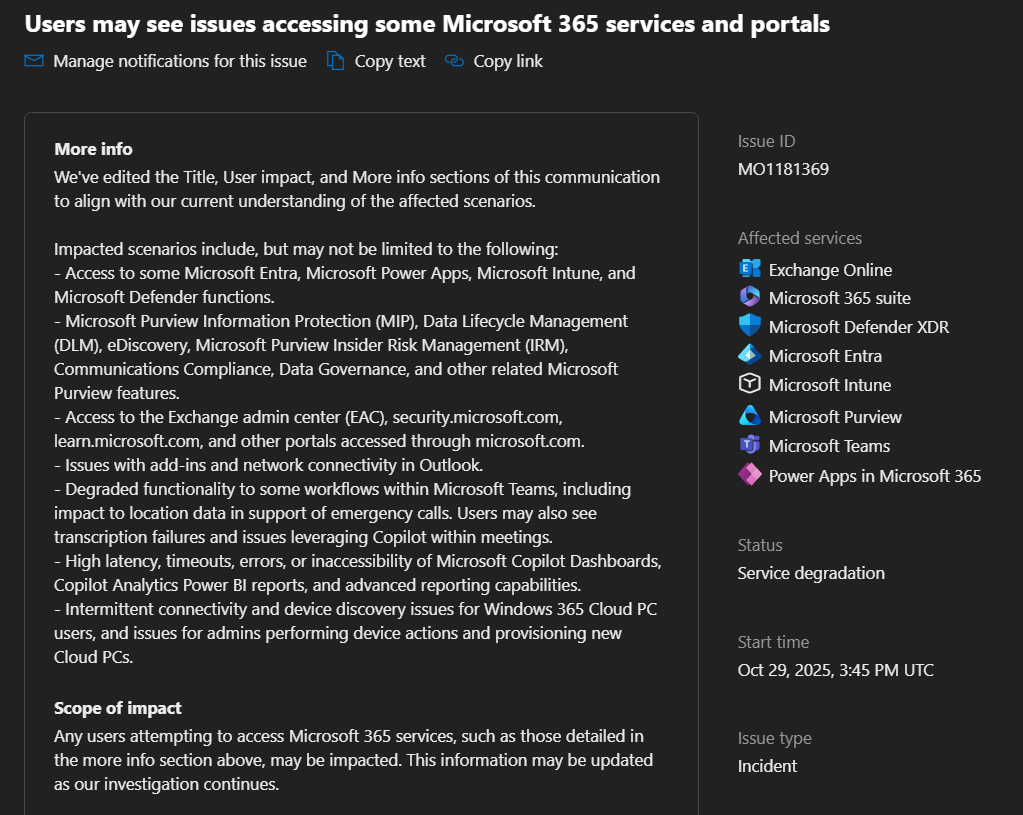Screen dimensions: 1023x815
Task: Click the Exchange Online service icon
Action: click(x=750, y=269)
